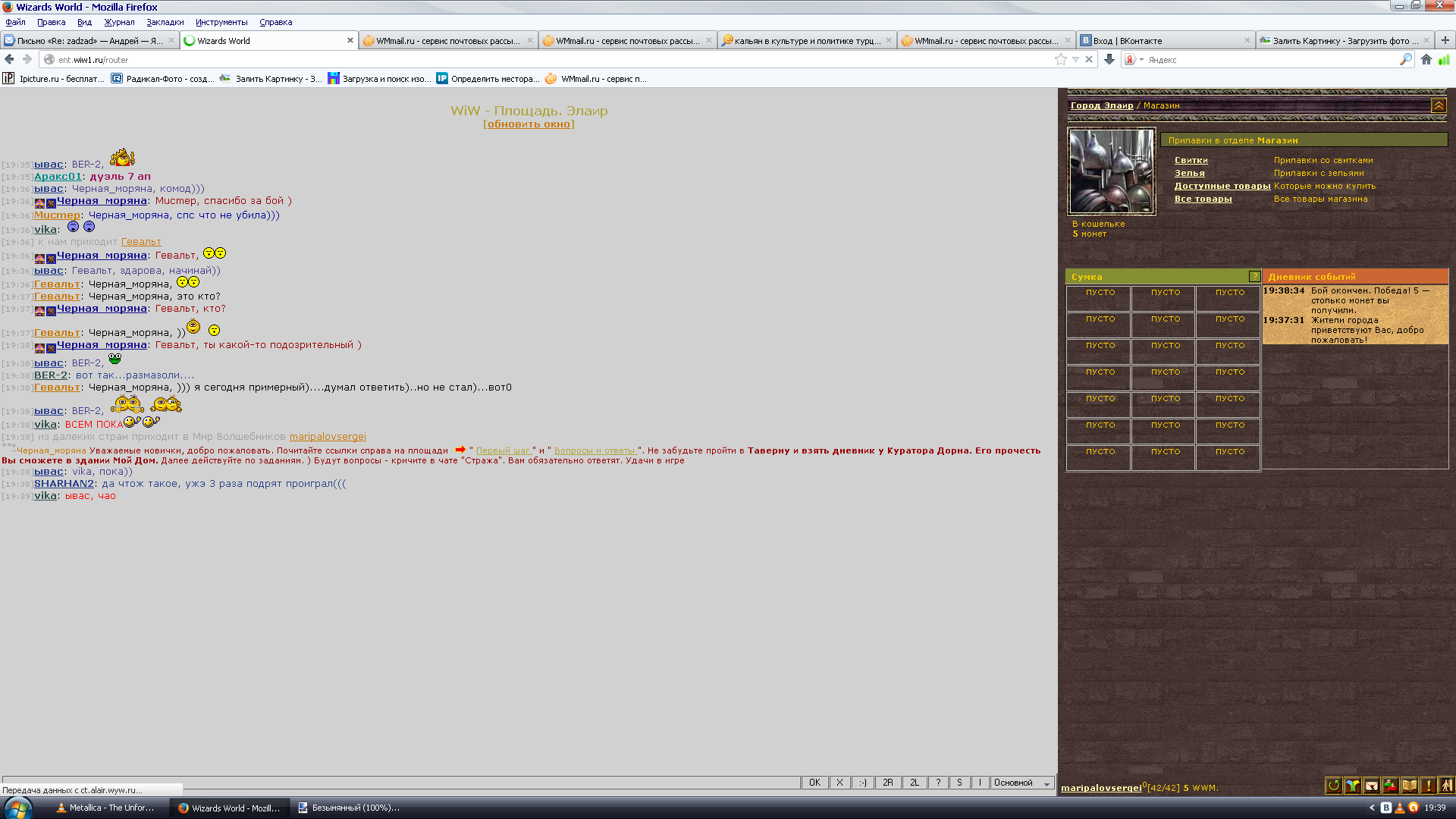Click the exit door game icon
Viewport: 1456px width, 819px height.
1446,785
